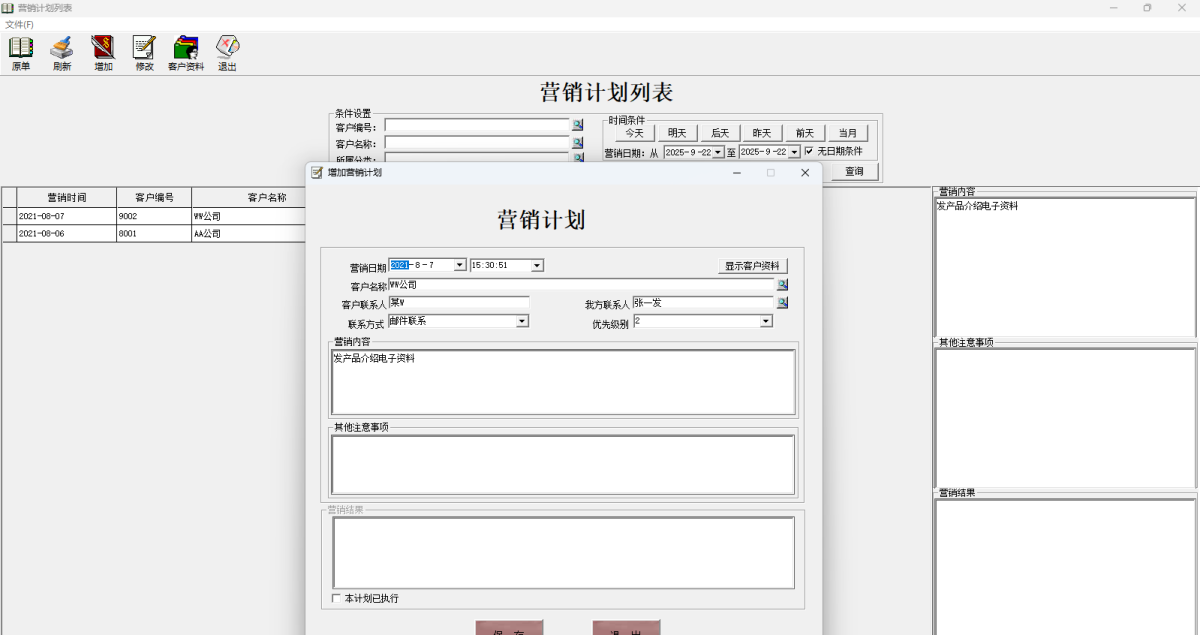Check 本计划已执行 in the dialog

pos(336,597)
